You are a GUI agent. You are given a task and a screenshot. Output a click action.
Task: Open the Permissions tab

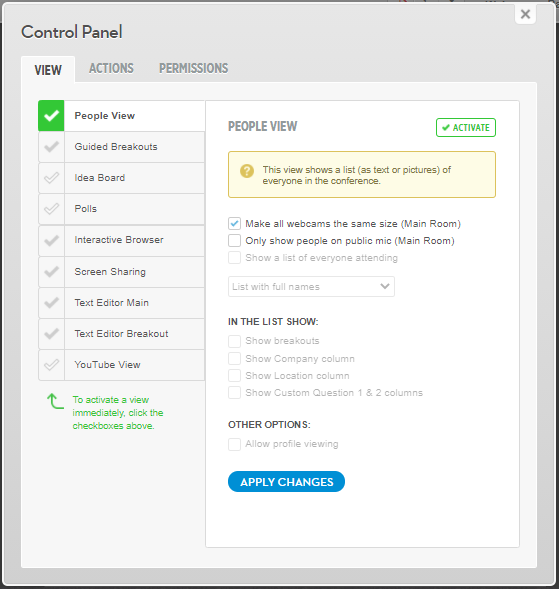point(193,68)
